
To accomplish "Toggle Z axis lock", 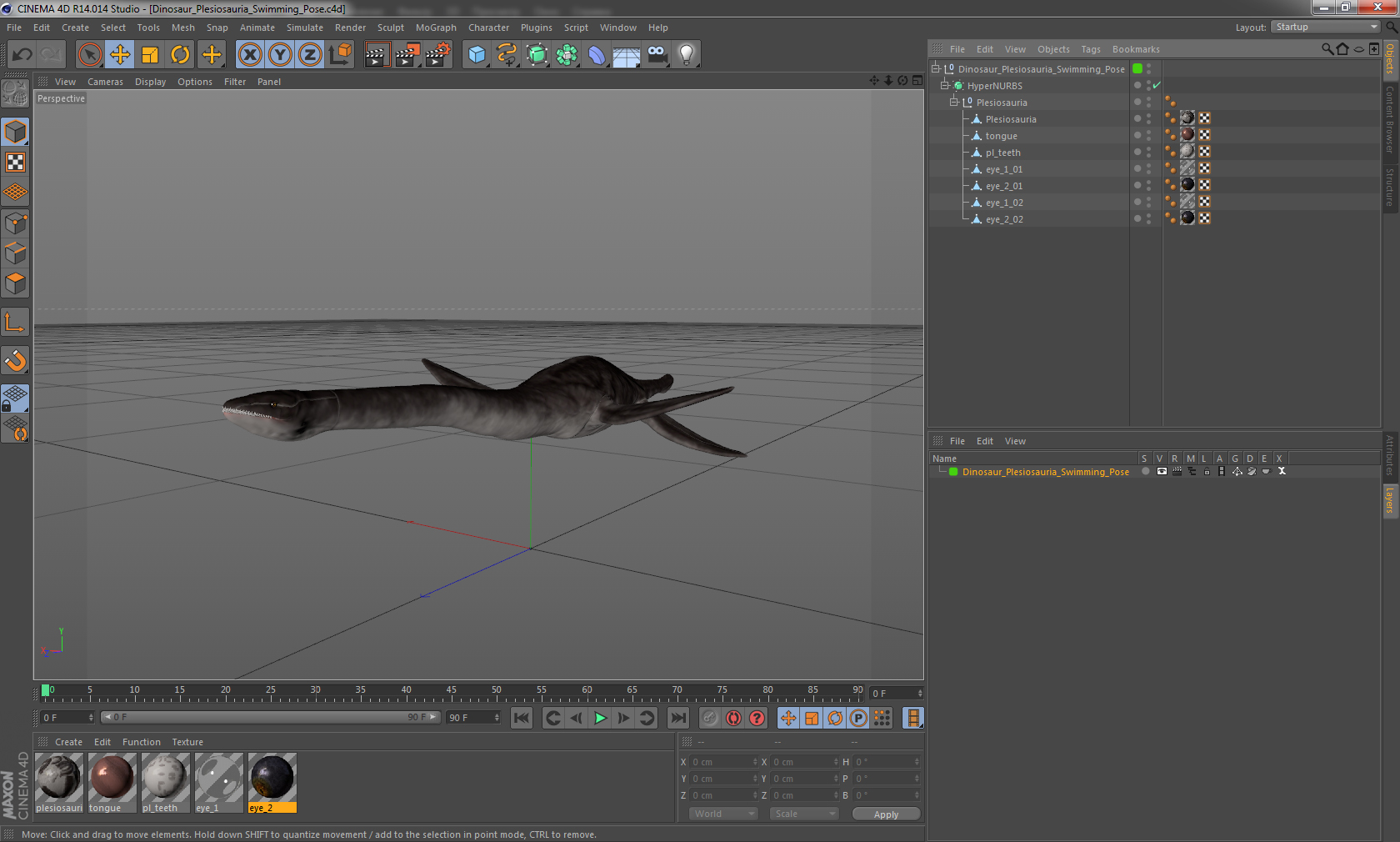I will click(x=310, y=55).
